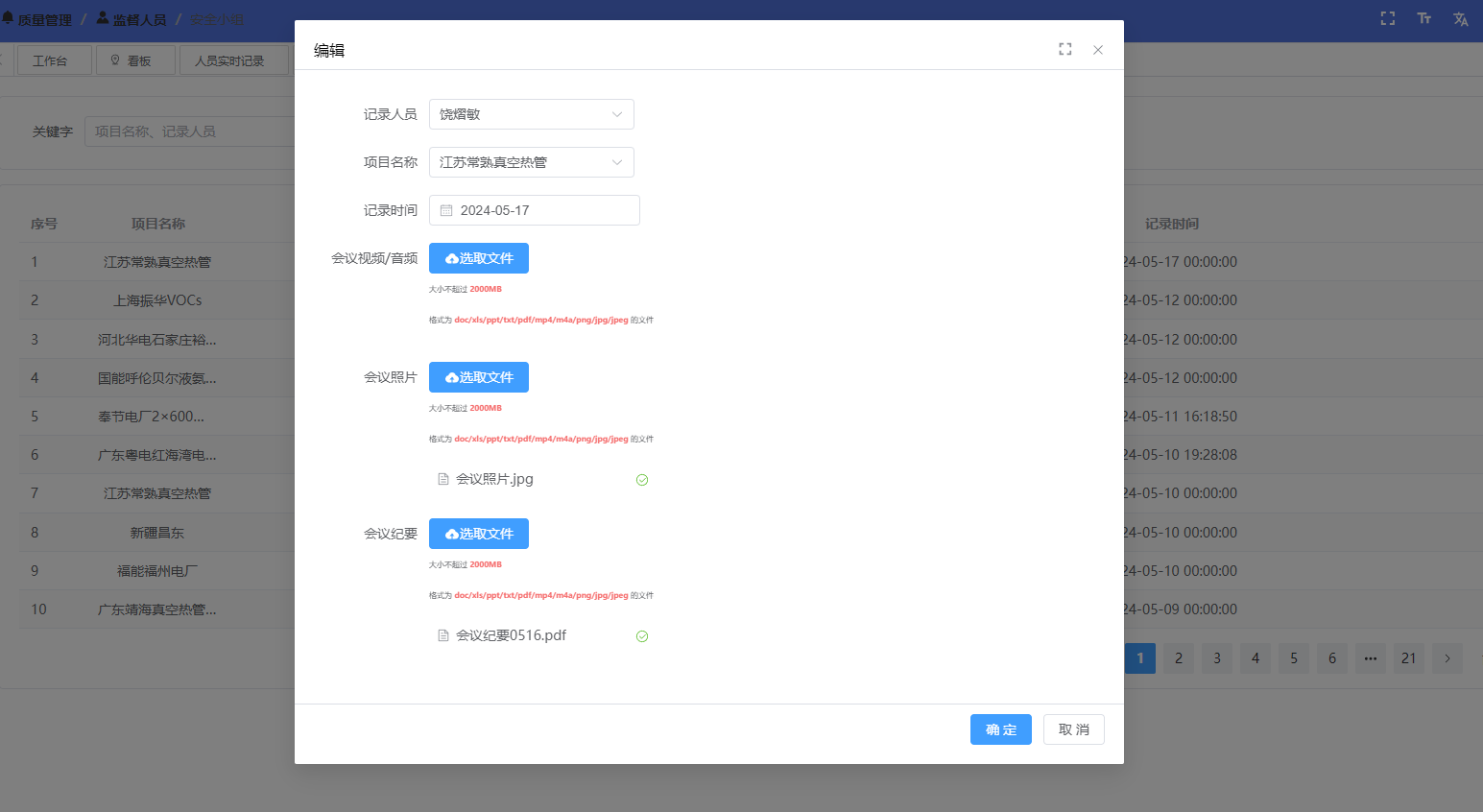Click the document icon before 会议照片.jpg
1483x812 pixels.
[x=443, y=479]
